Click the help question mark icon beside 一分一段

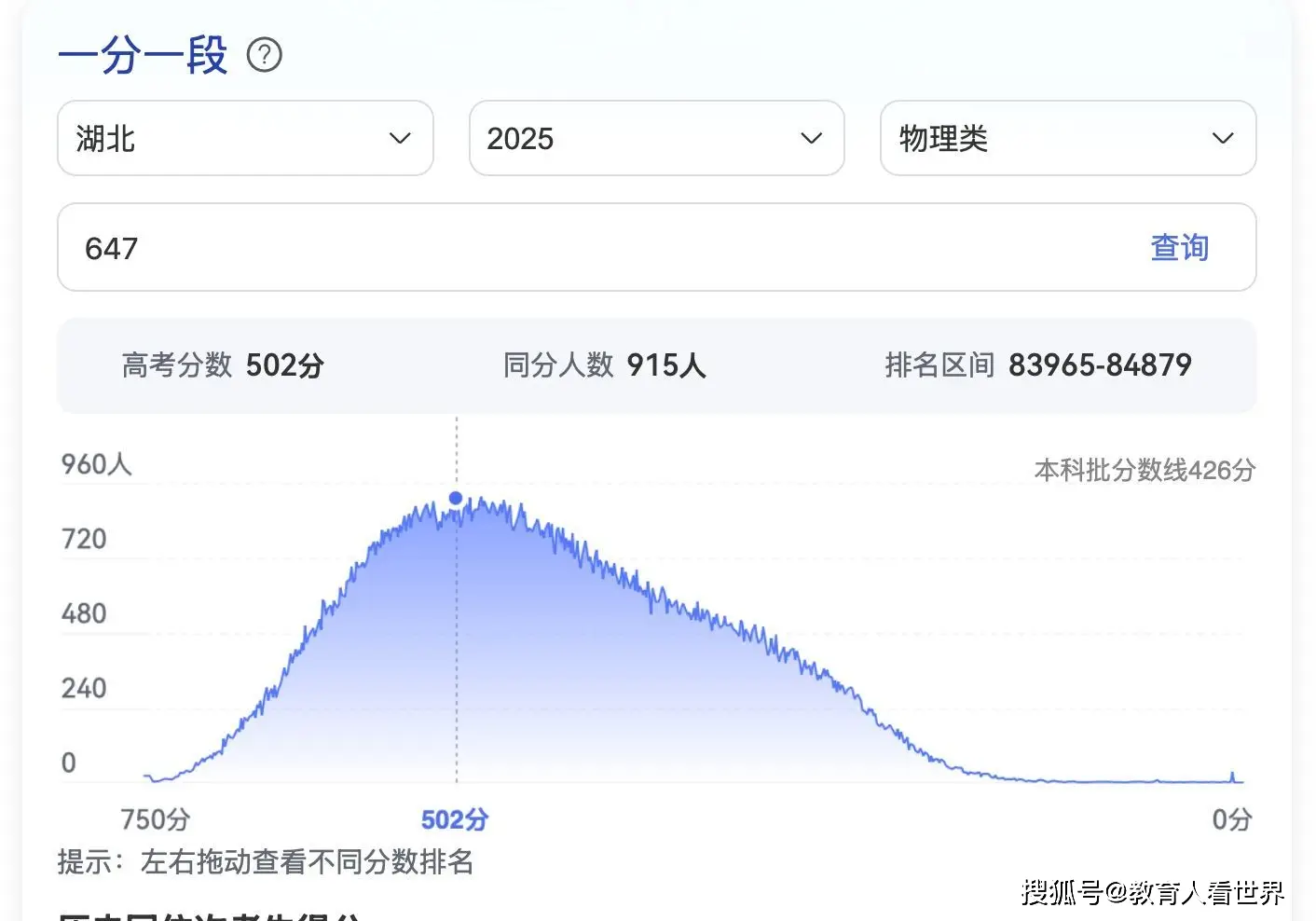[x=265, y=55]
